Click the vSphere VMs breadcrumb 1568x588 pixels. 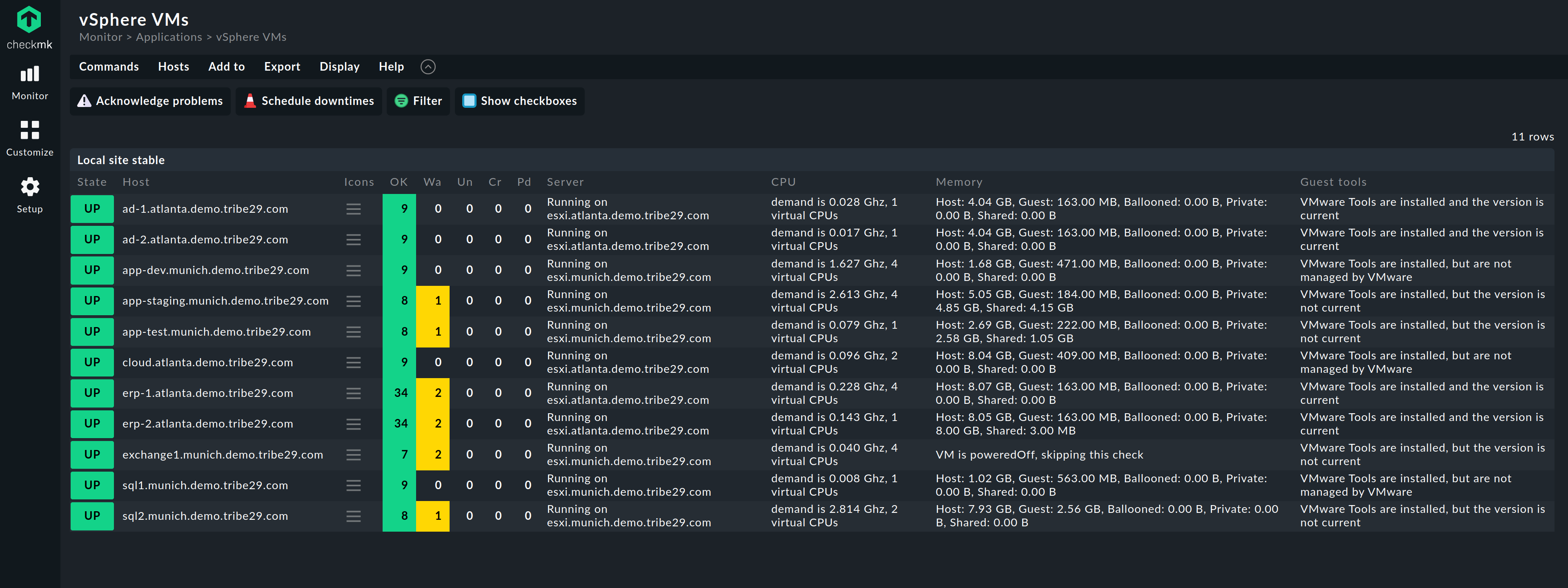pyautogui.click(x=251, y=37)
